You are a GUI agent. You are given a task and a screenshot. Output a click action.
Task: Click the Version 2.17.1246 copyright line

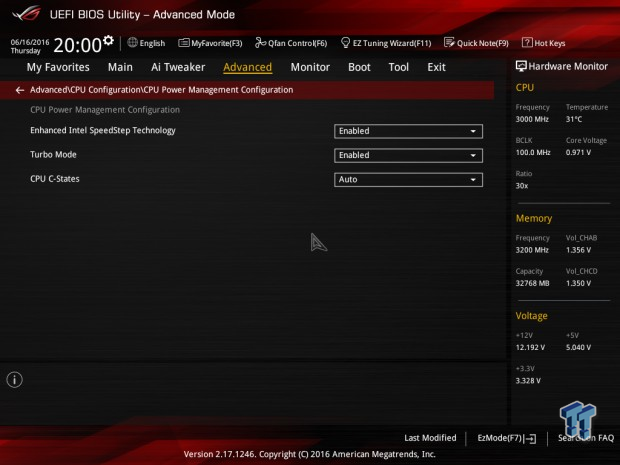(x=310, y=454)
